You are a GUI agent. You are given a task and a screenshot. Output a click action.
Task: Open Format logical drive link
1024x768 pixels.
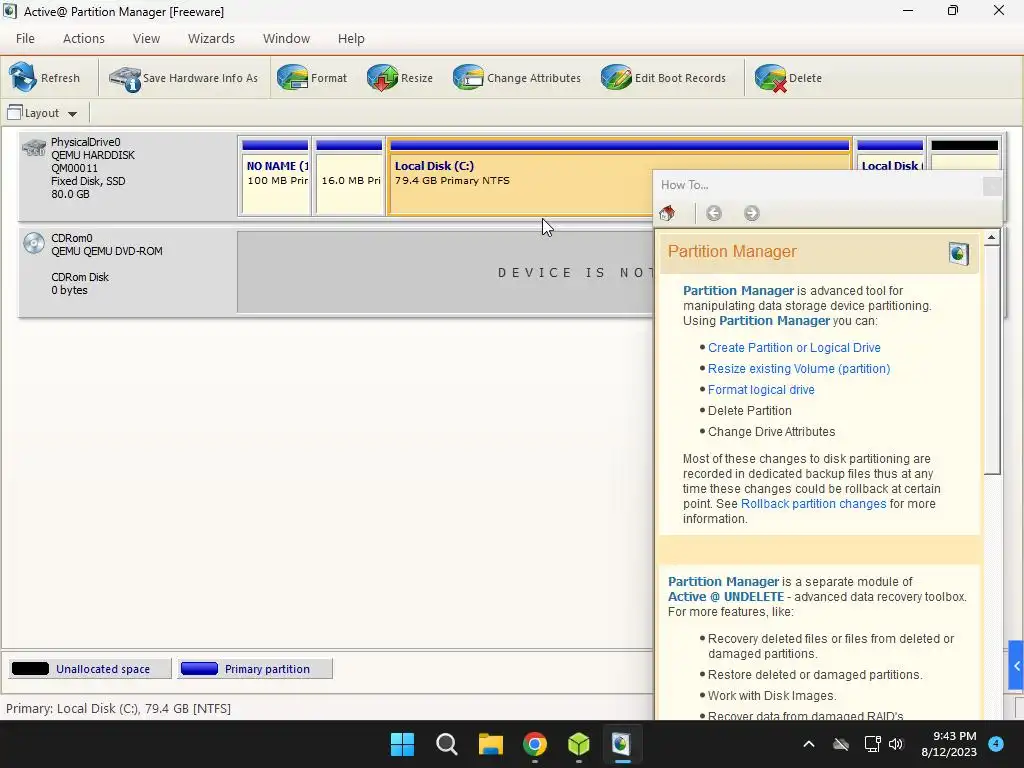[761, 389]
